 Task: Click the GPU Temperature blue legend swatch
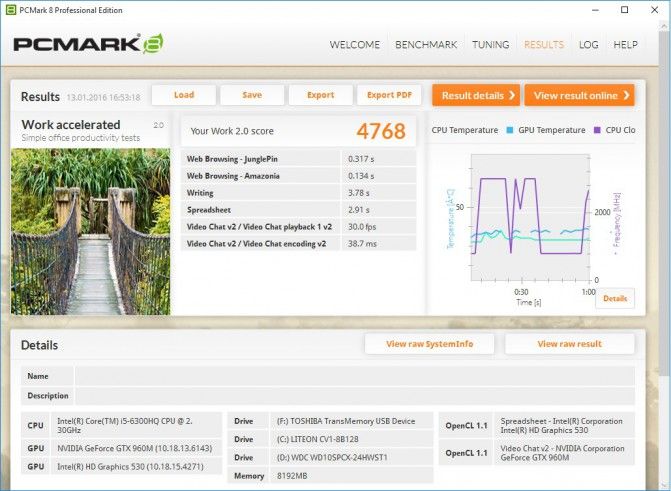[509, 130]
